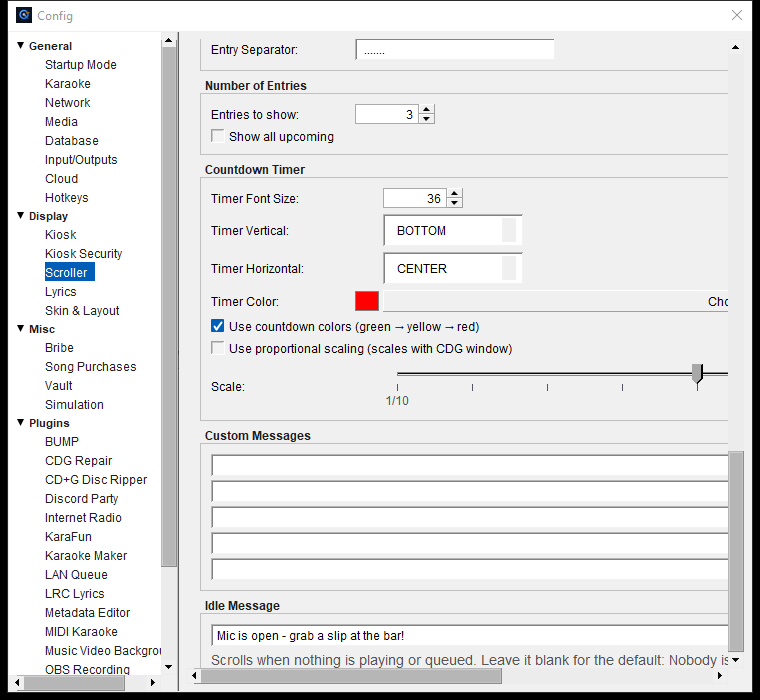
Task: Open the Karaoke Maker plugin
Action: (x=86, y=556)
